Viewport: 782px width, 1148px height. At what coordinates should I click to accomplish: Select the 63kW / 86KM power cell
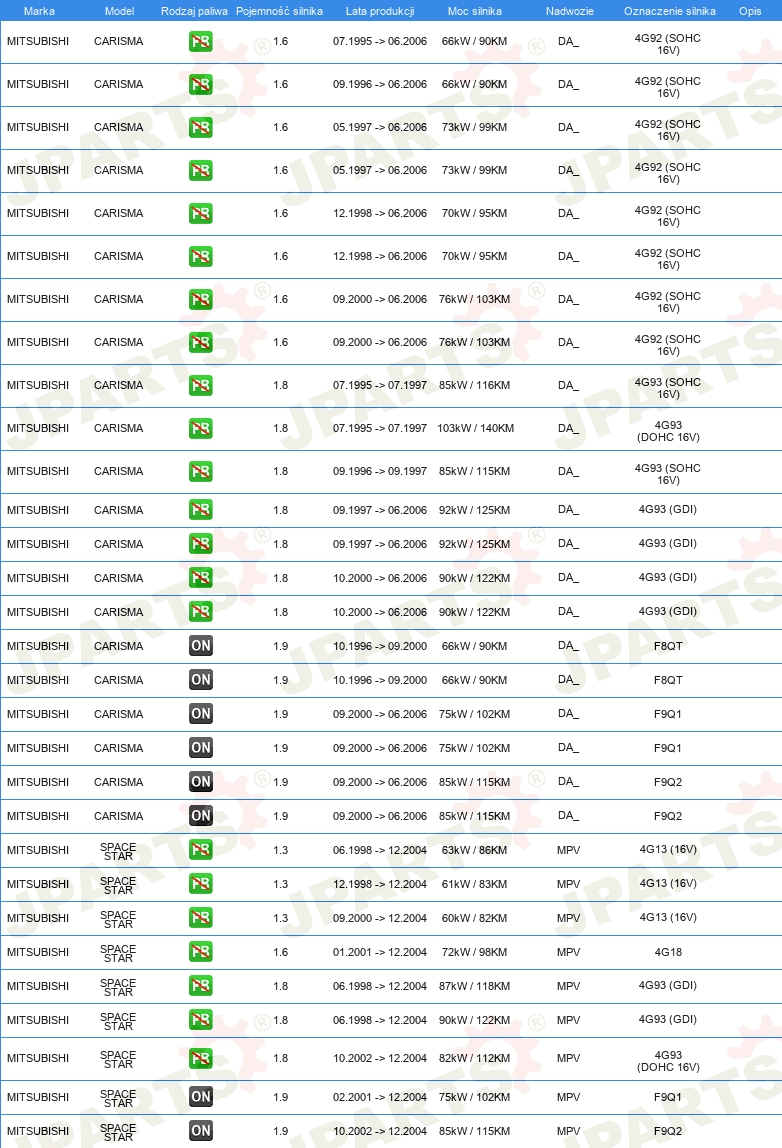[474, 850]
